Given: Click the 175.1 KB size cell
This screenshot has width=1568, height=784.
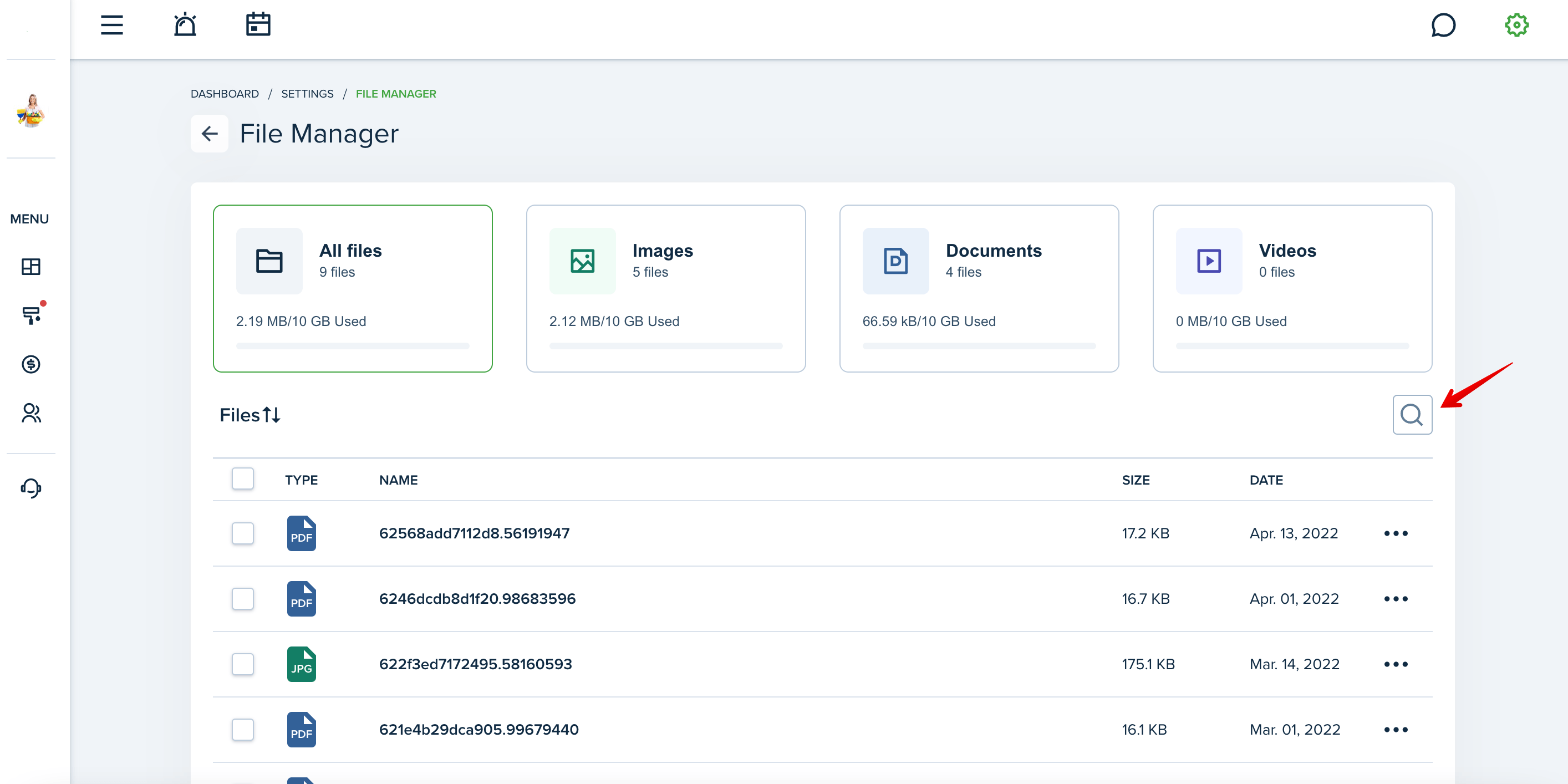Looking at the screenshot, I should pyautogui.click(x=1148, y=664).
